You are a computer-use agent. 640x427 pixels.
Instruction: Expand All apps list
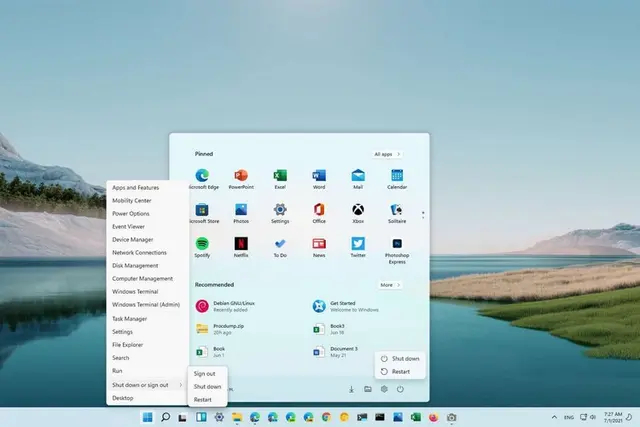point(387,154)
